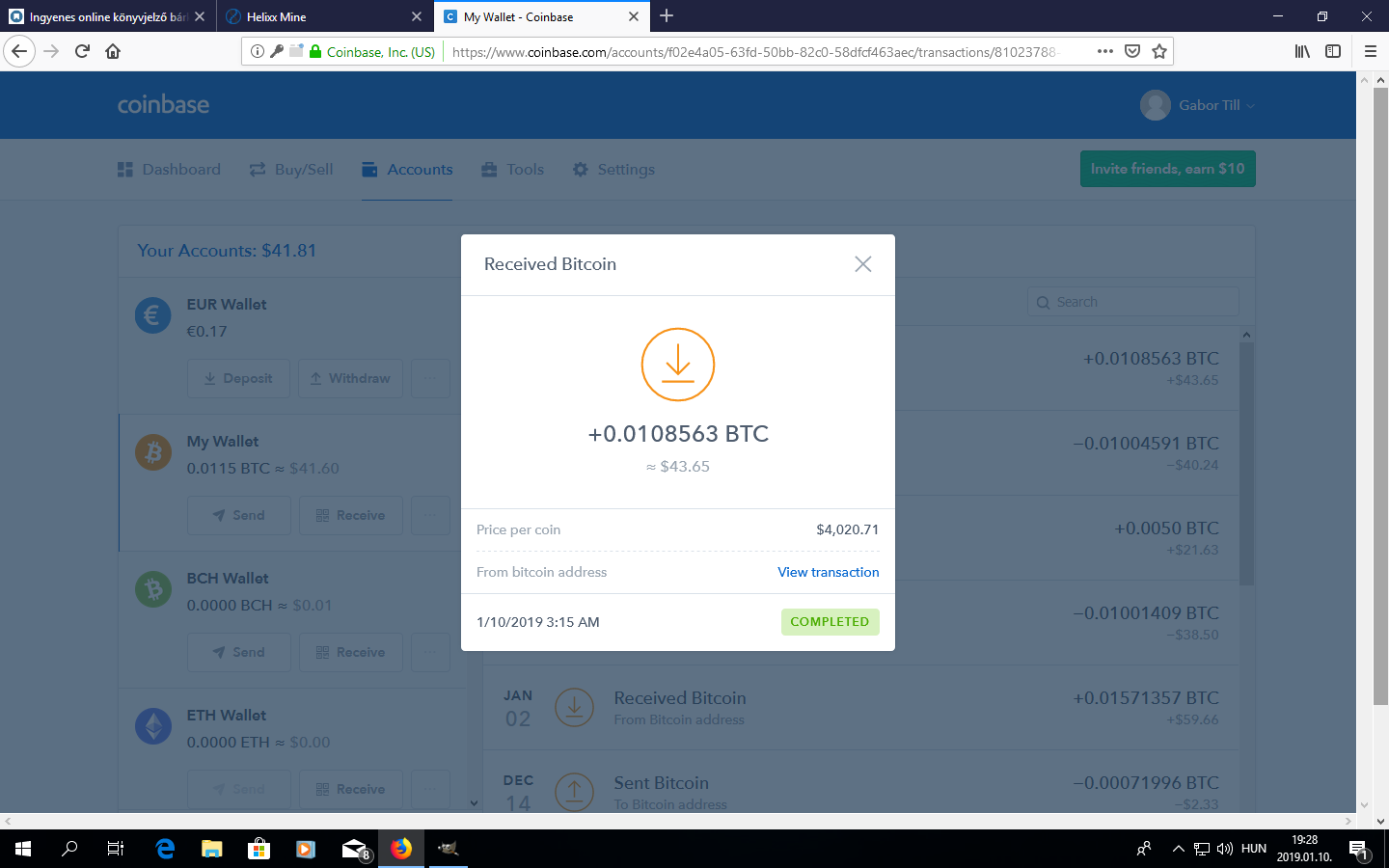
Task: Click the green padlock security icon
Action: click(314, 51)
